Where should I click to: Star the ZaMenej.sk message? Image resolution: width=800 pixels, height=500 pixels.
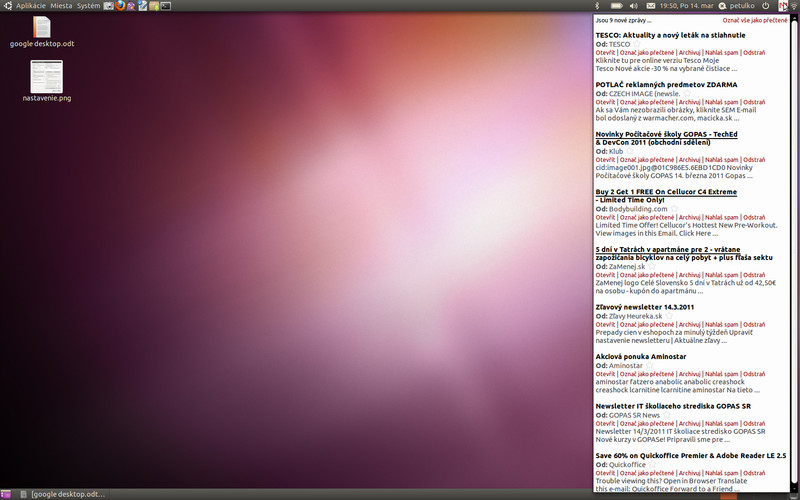[x=652, y=266]
